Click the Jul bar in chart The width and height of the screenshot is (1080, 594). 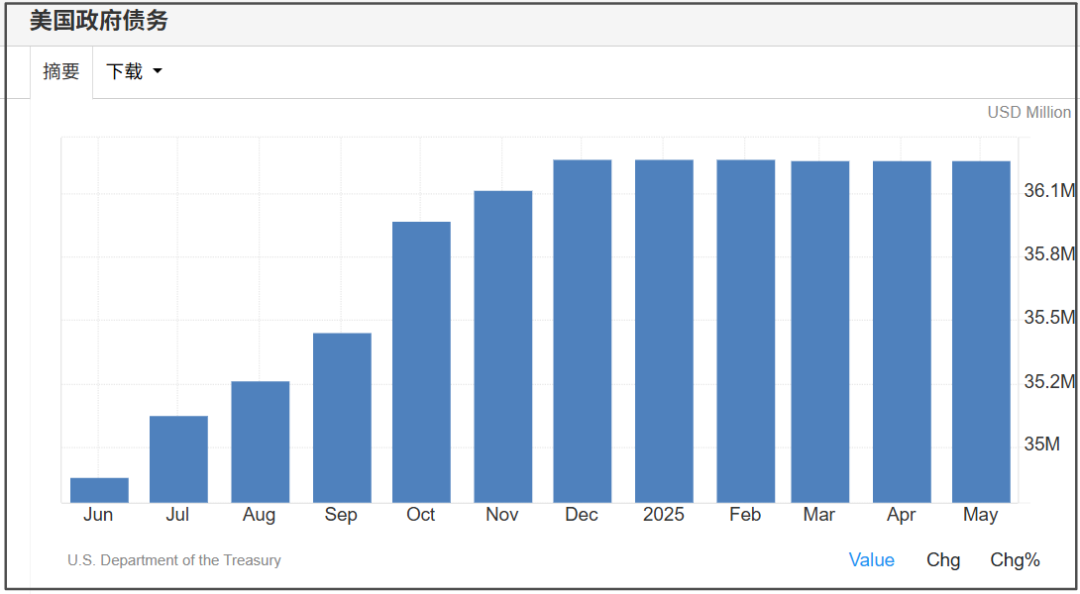pos(178,459)
